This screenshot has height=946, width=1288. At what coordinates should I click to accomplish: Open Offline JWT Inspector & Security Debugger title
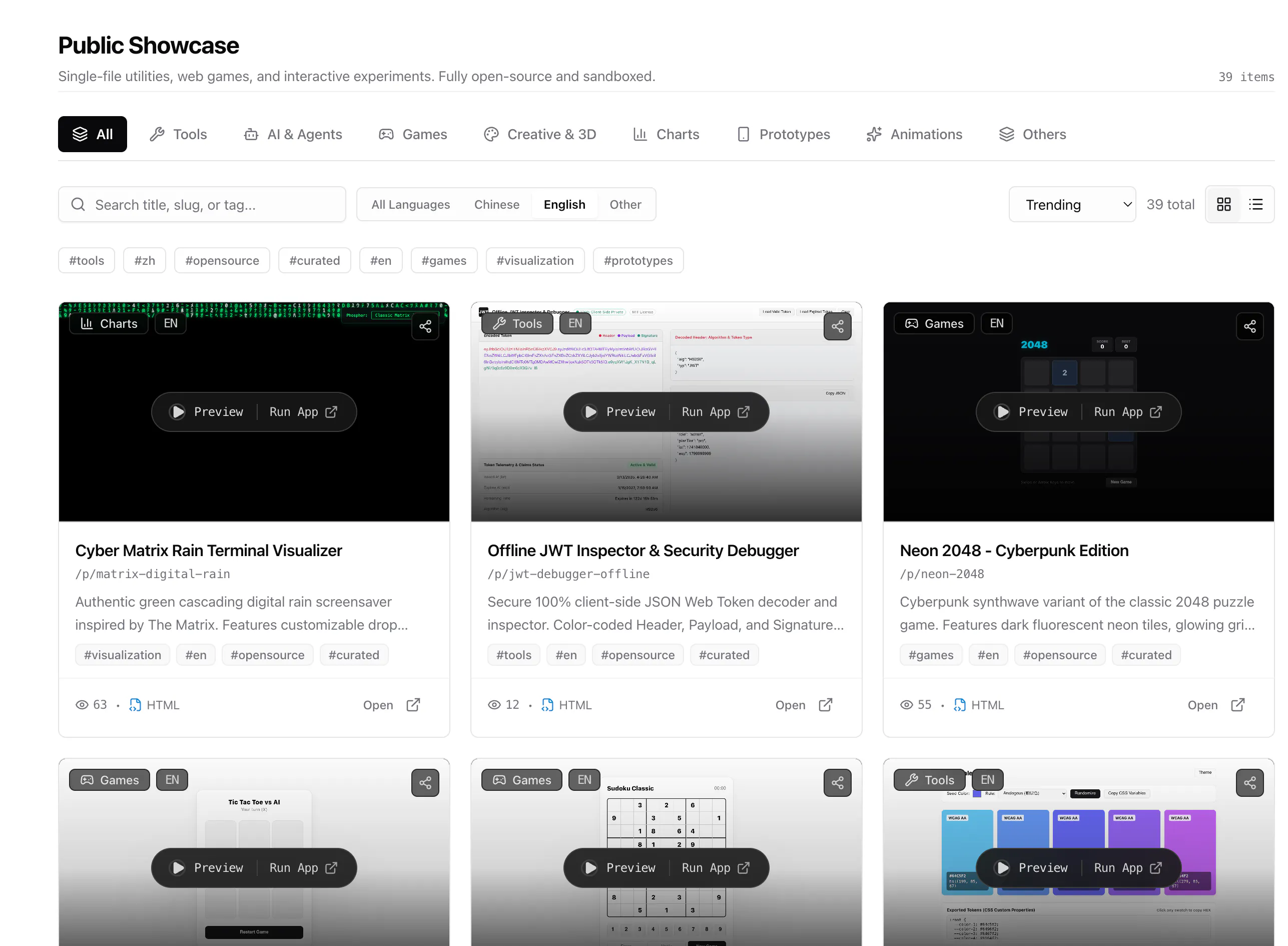[x=643, y=550]
